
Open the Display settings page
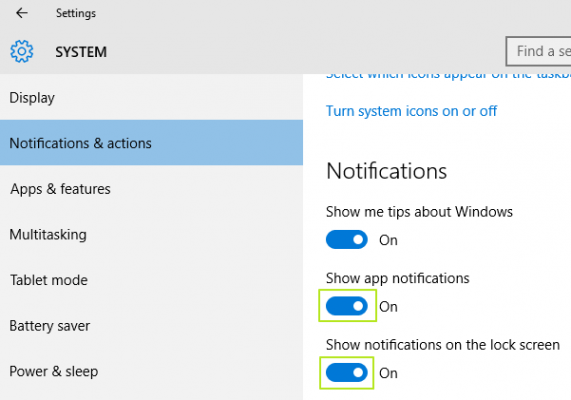pos(151,98)
